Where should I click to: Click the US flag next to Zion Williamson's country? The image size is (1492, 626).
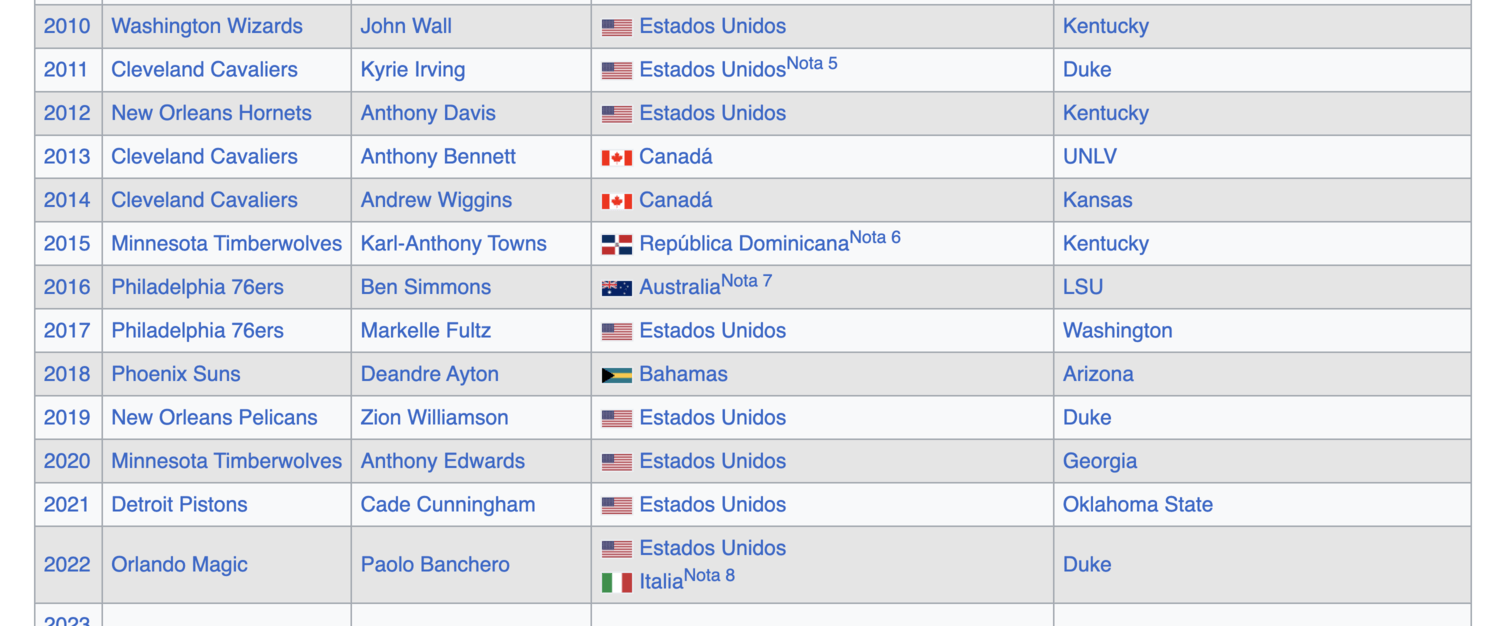[x=616, y=418]
